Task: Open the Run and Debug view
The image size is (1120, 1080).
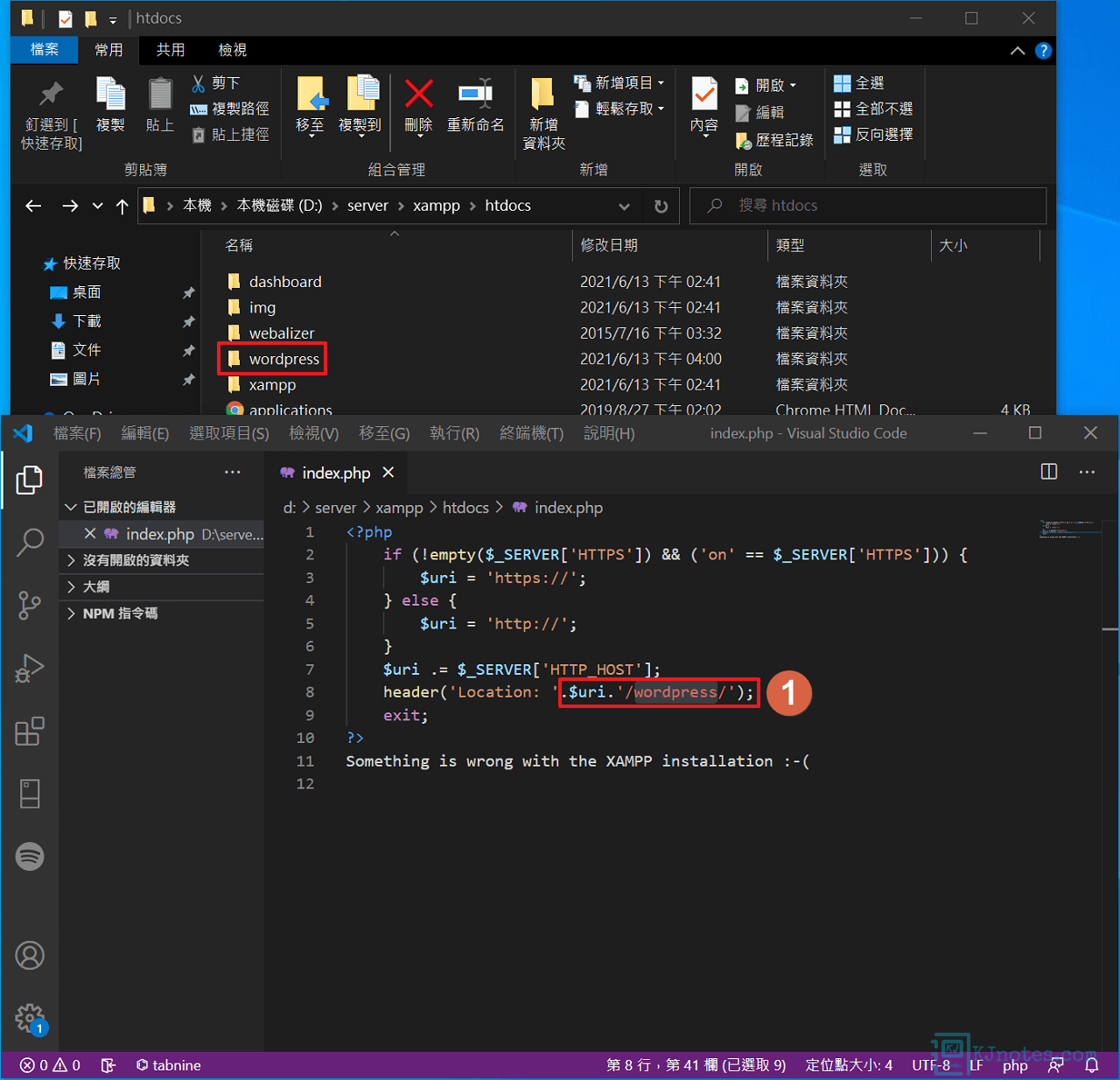Action: click(30, 669)
